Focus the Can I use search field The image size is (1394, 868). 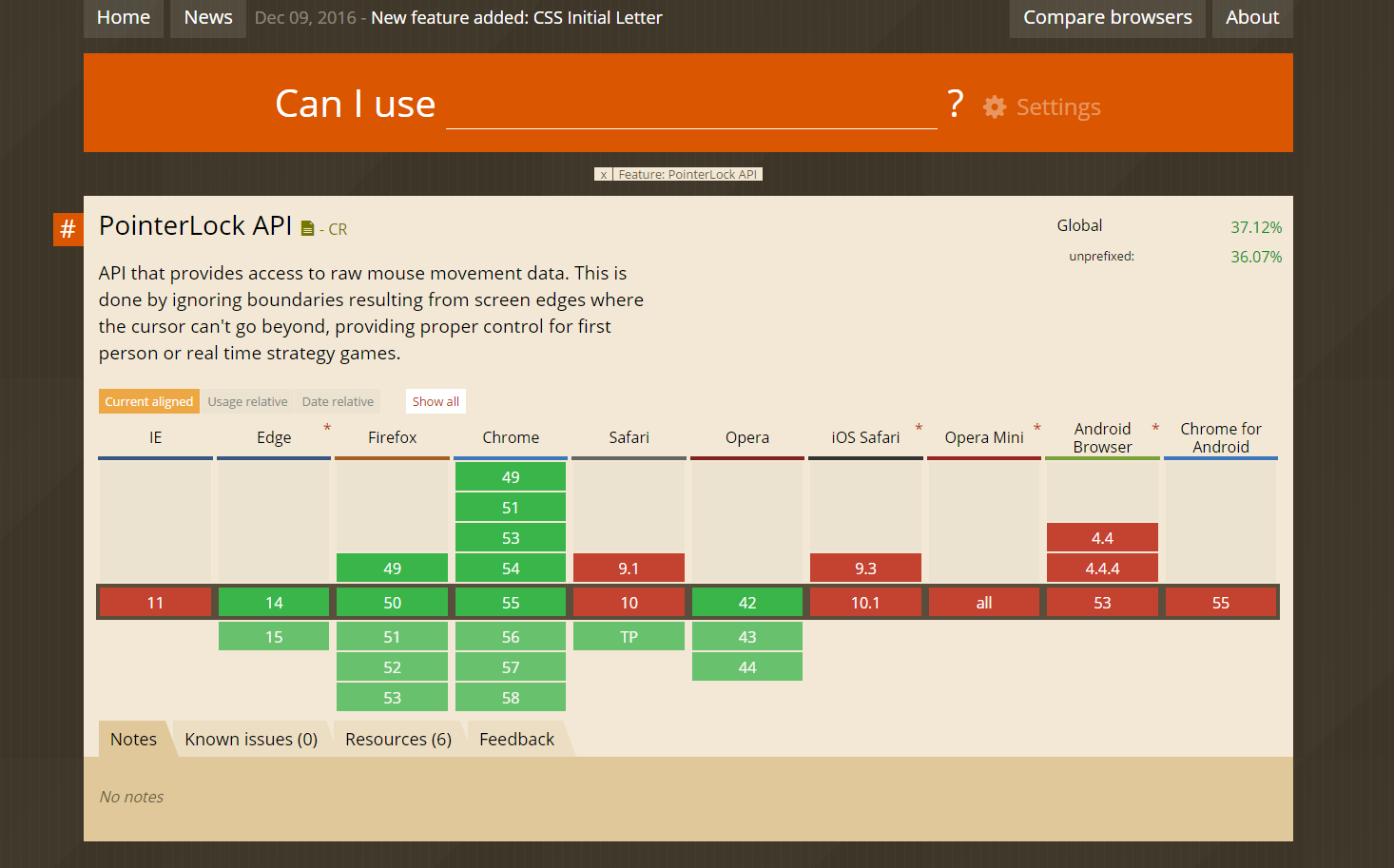[691, 105]
